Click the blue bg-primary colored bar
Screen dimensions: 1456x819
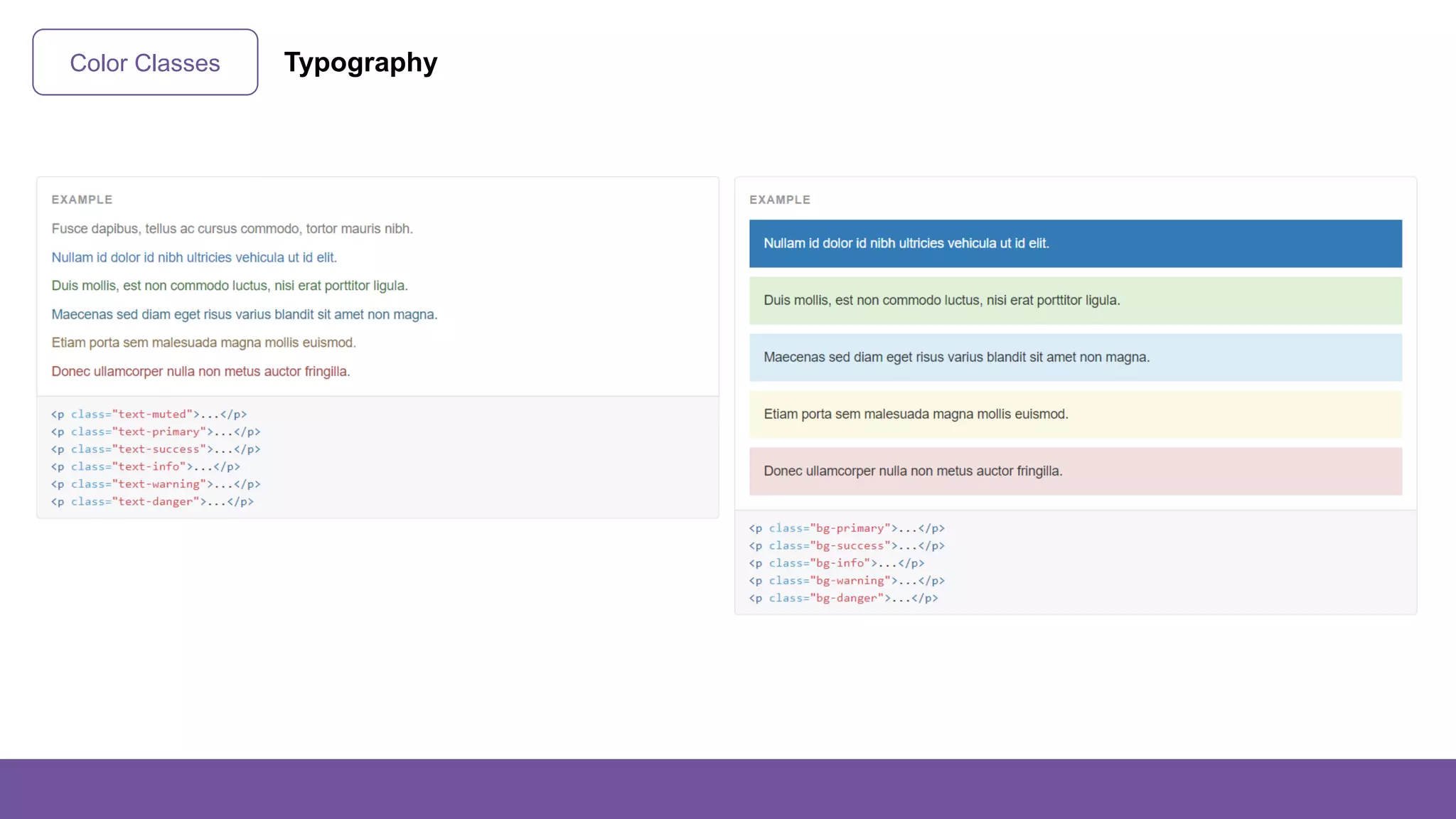pyautogui.click(x=1075, y=244)
